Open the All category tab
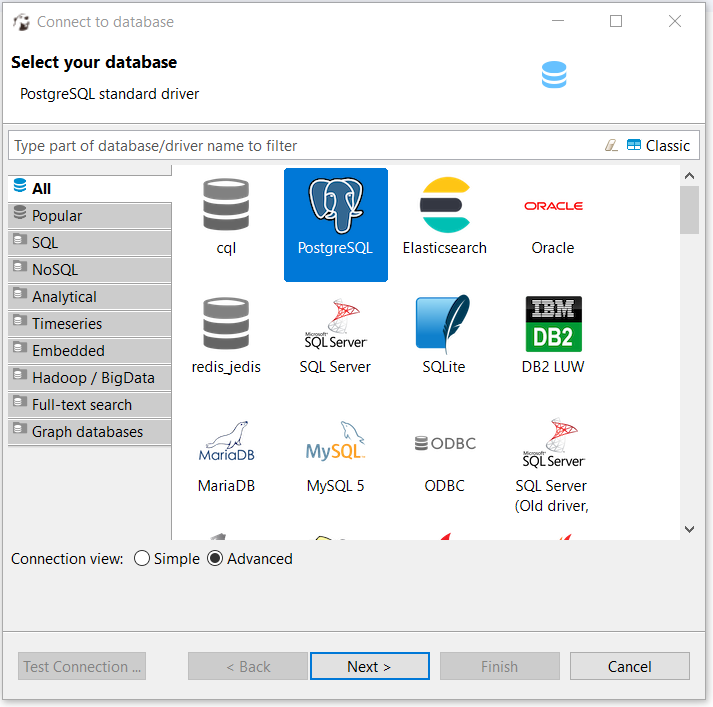 90,188
